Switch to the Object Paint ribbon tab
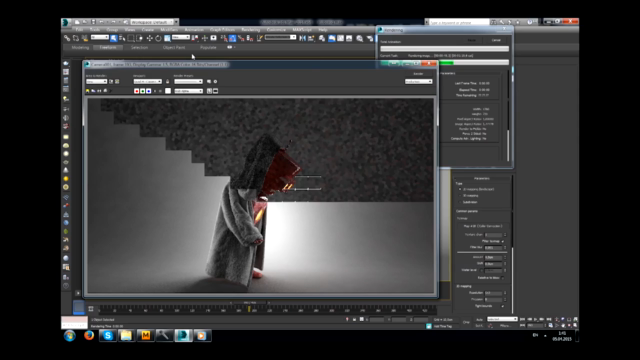This screenshot has width=640, height=360. (174, 47)
